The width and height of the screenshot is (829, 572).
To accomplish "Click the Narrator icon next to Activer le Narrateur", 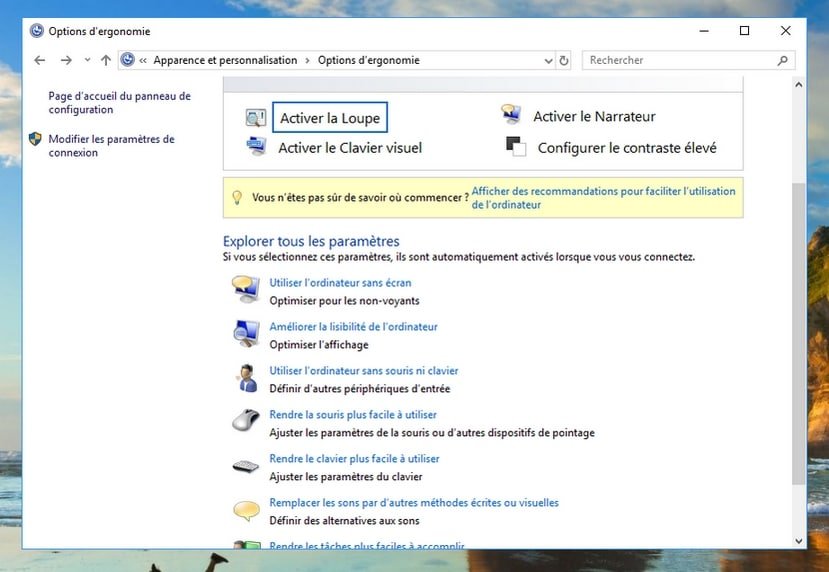I will [511, 114].
